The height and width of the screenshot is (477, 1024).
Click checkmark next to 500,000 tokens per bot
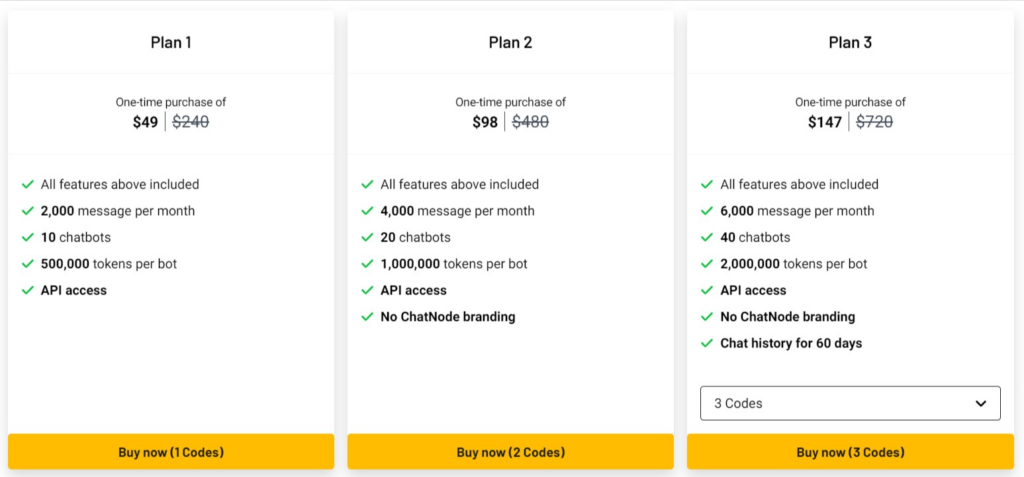point(27,265)
